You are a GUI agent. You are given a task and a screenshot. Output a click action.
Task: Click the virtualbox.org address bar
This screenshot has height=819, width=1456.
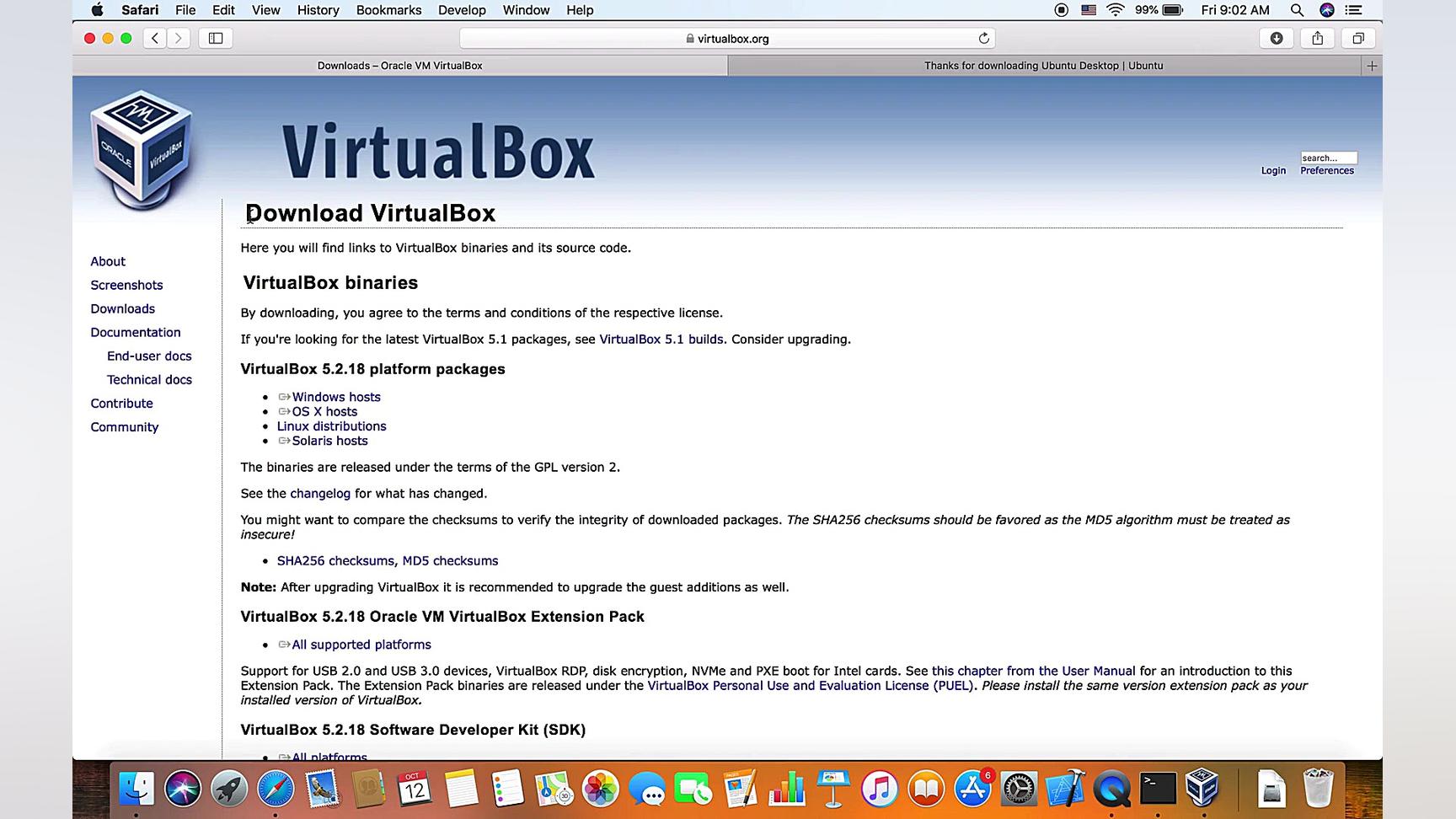[x=727, y=38]
